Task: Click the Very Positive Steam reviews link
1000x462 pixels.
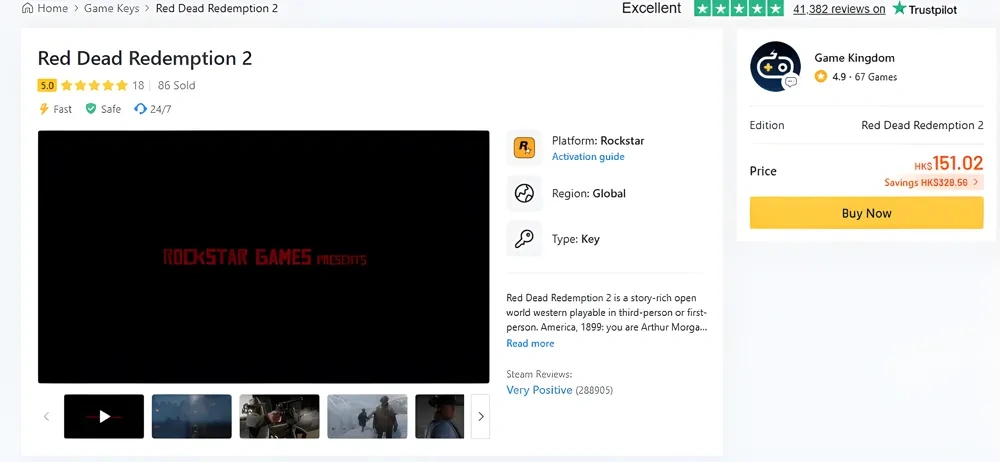Action: (x=539, y=390)
